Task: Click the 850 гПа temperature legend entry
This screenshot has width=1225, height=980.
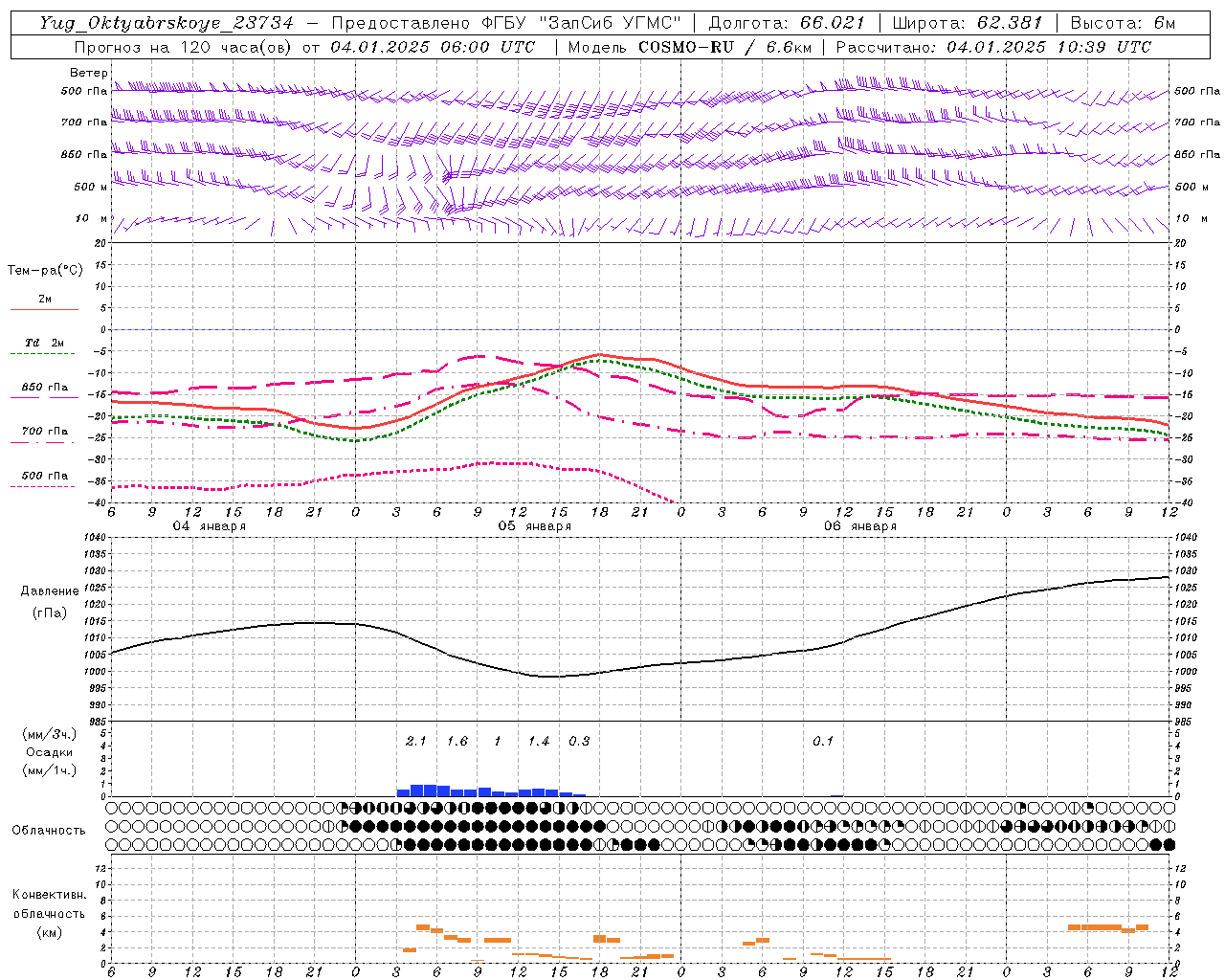Action: coord(44,388)
